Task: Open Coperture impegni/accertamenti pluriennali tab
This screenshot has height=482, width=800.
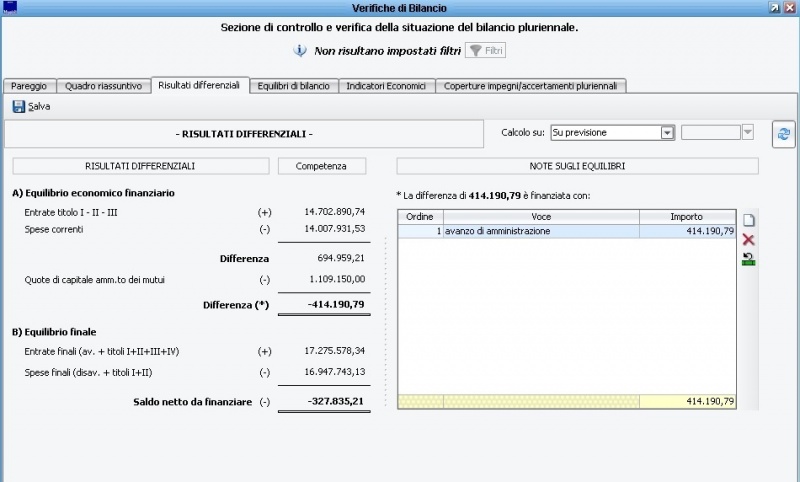Action: (x=531, y=86)
